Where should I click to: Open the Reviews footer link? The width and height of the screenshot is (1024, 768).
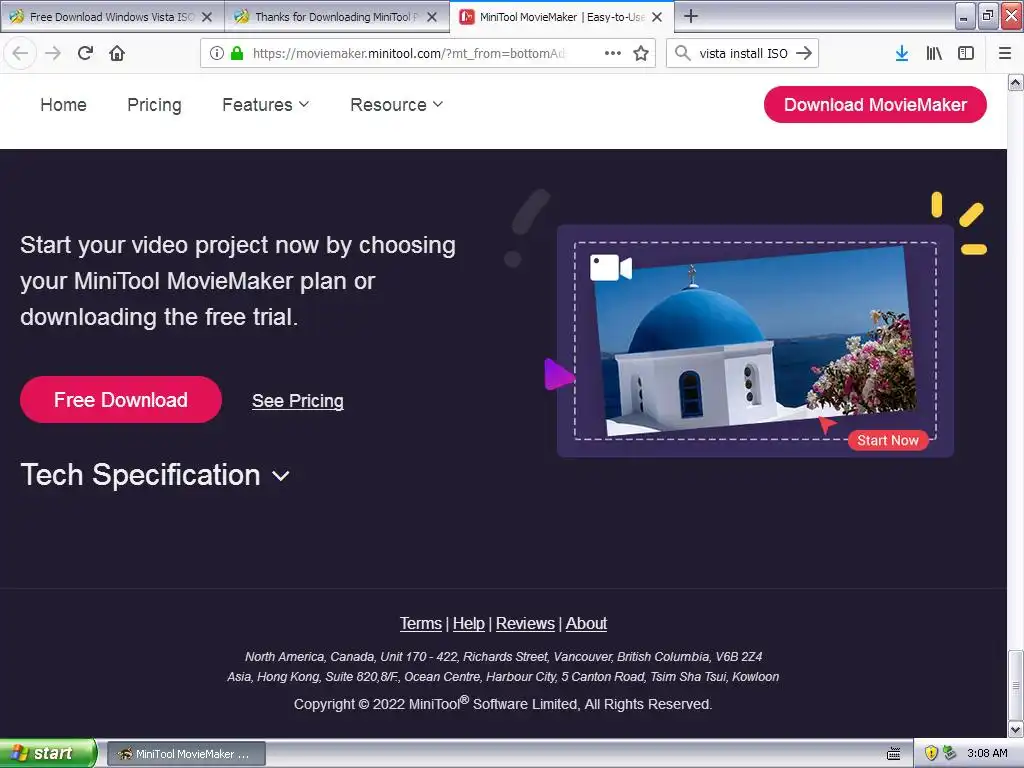tap(525, 624)
